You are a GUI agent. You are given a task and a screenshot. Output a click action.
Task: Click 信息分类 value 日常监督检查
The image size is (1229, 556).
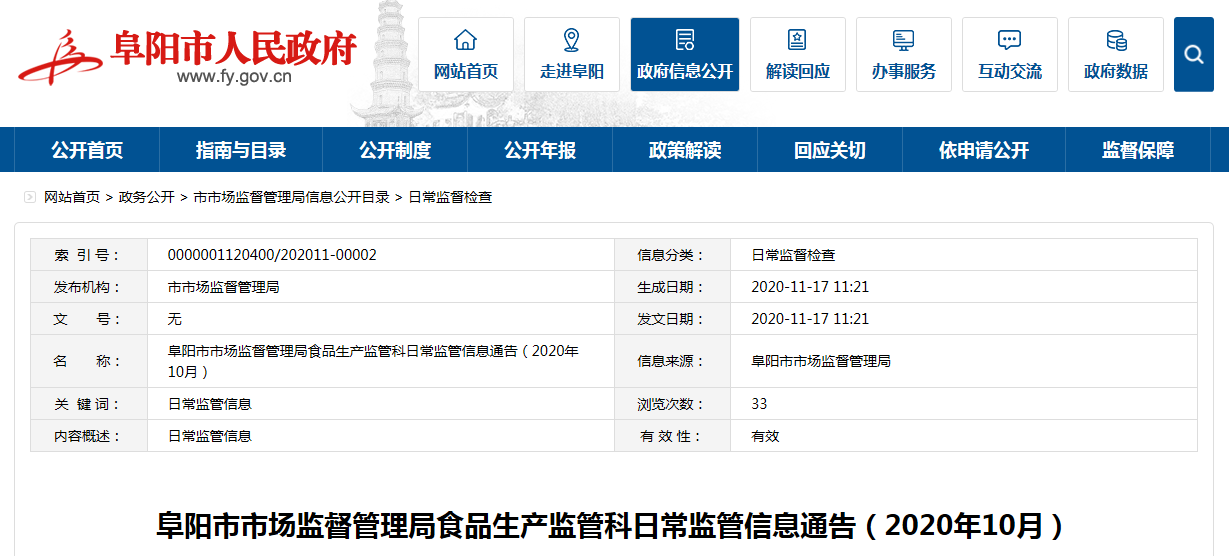[x=793, y=255]
